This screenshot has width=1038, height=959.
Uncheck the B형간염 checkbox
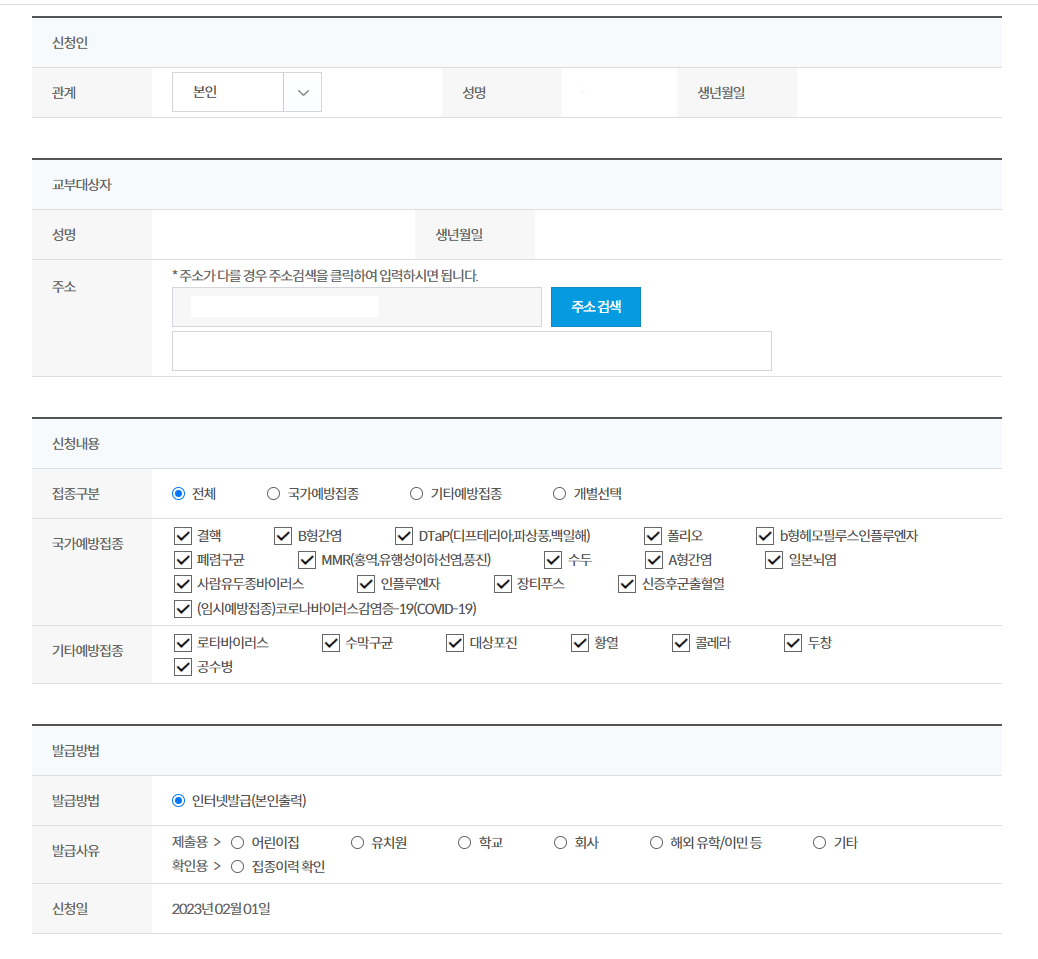[283, 536]
